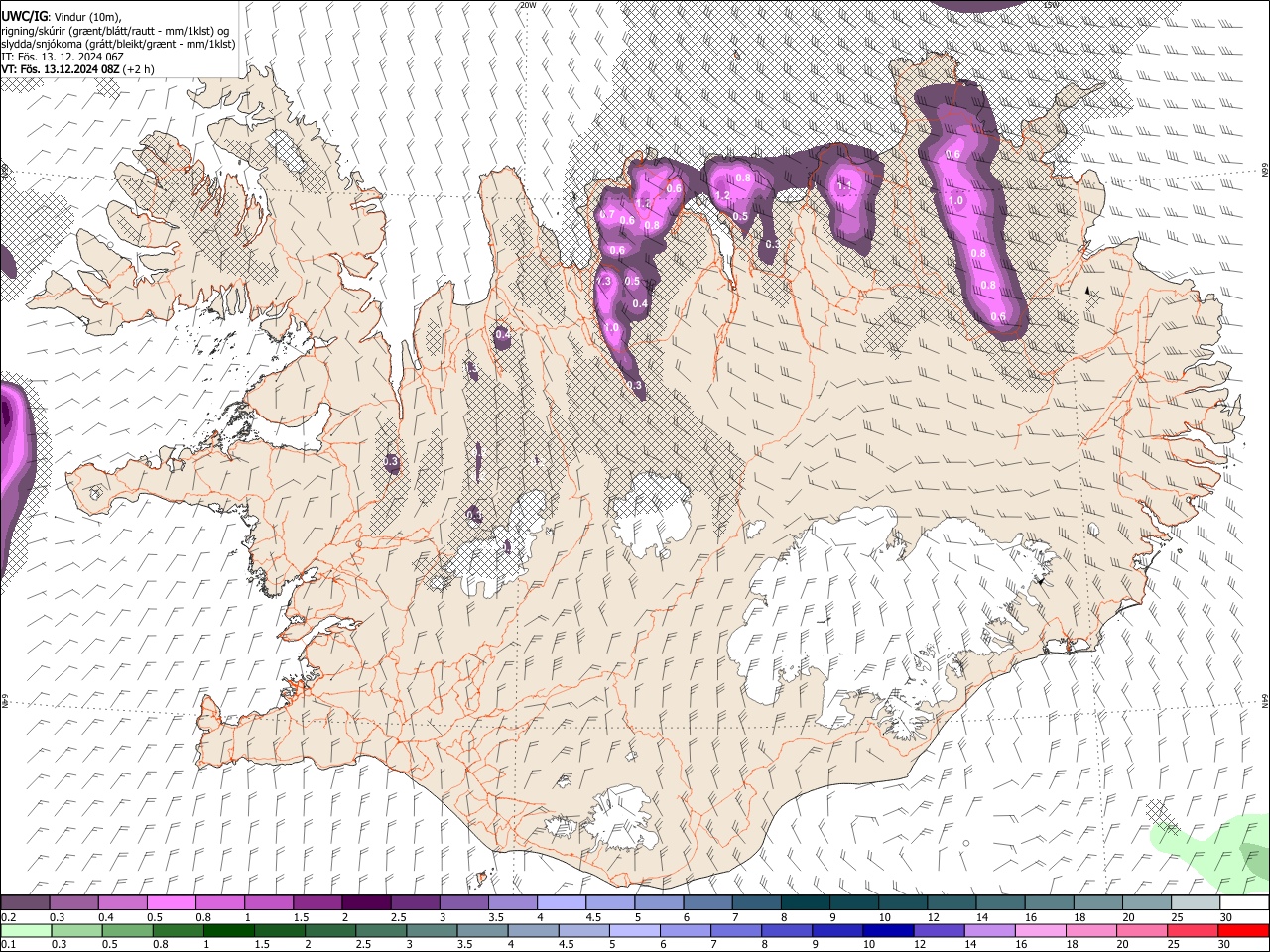The image size is (1270, 952).
Task: Click the 66N latitude label on the right edge
Action: (1265, 171)
